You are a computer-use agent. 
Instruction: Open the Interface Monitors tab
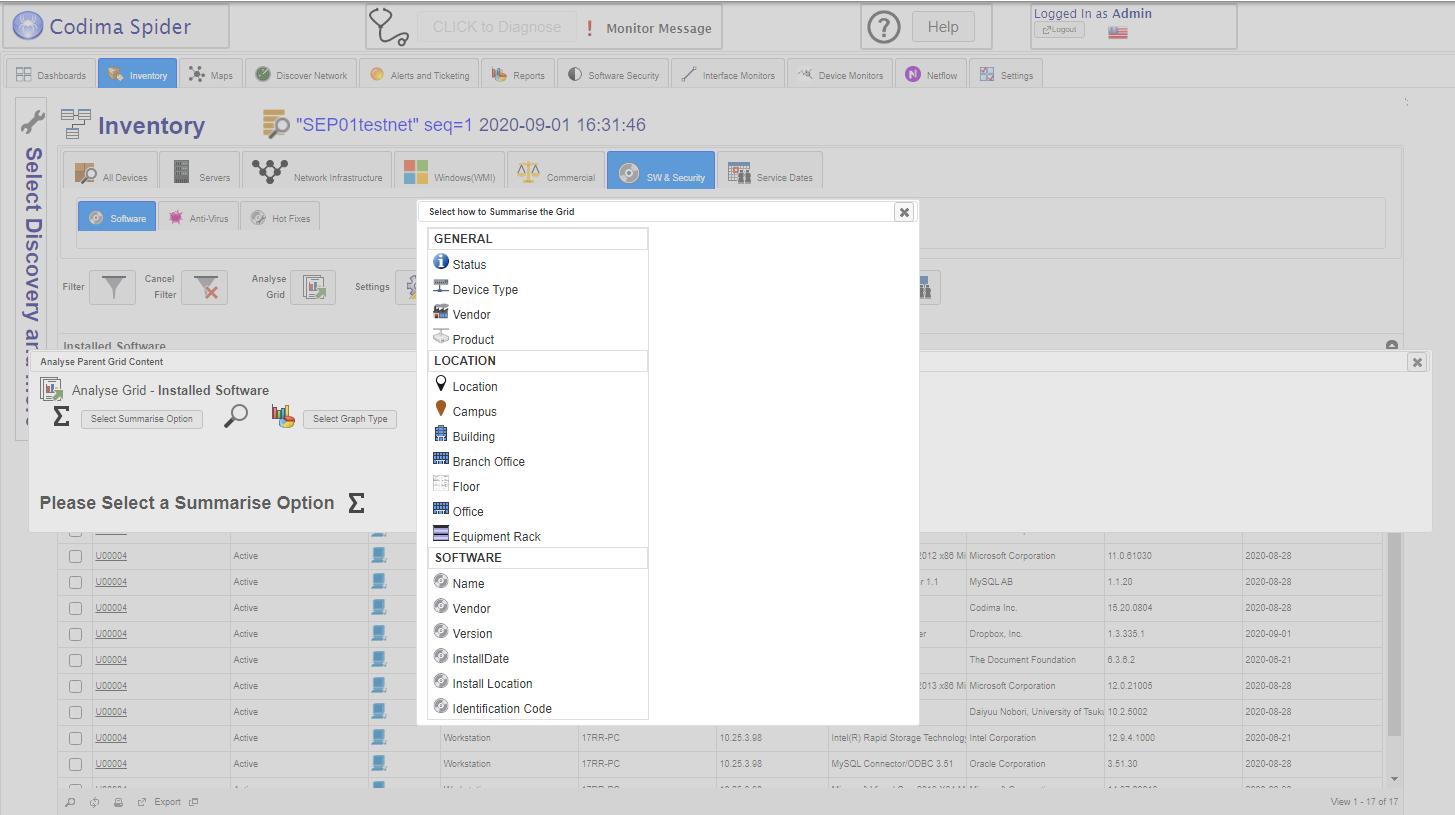[x=727, y=74]
